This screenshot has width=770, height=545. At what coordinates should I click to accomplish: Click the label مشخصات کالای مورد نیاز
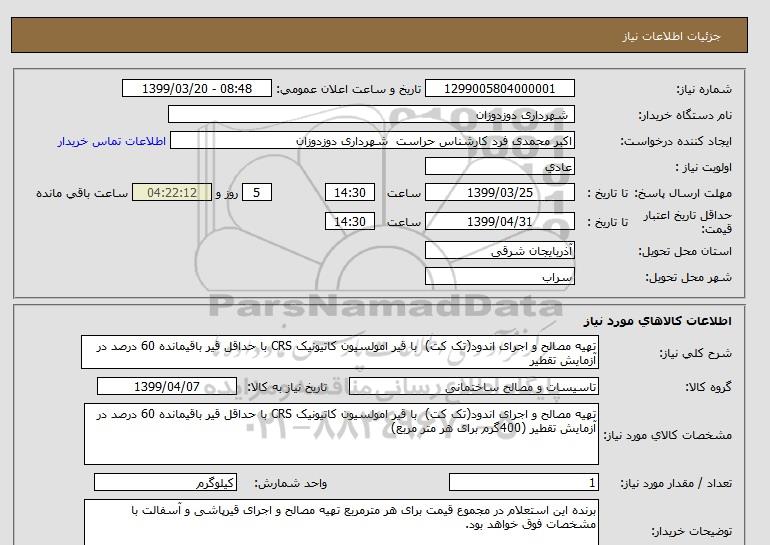click(x=667, y=435)
